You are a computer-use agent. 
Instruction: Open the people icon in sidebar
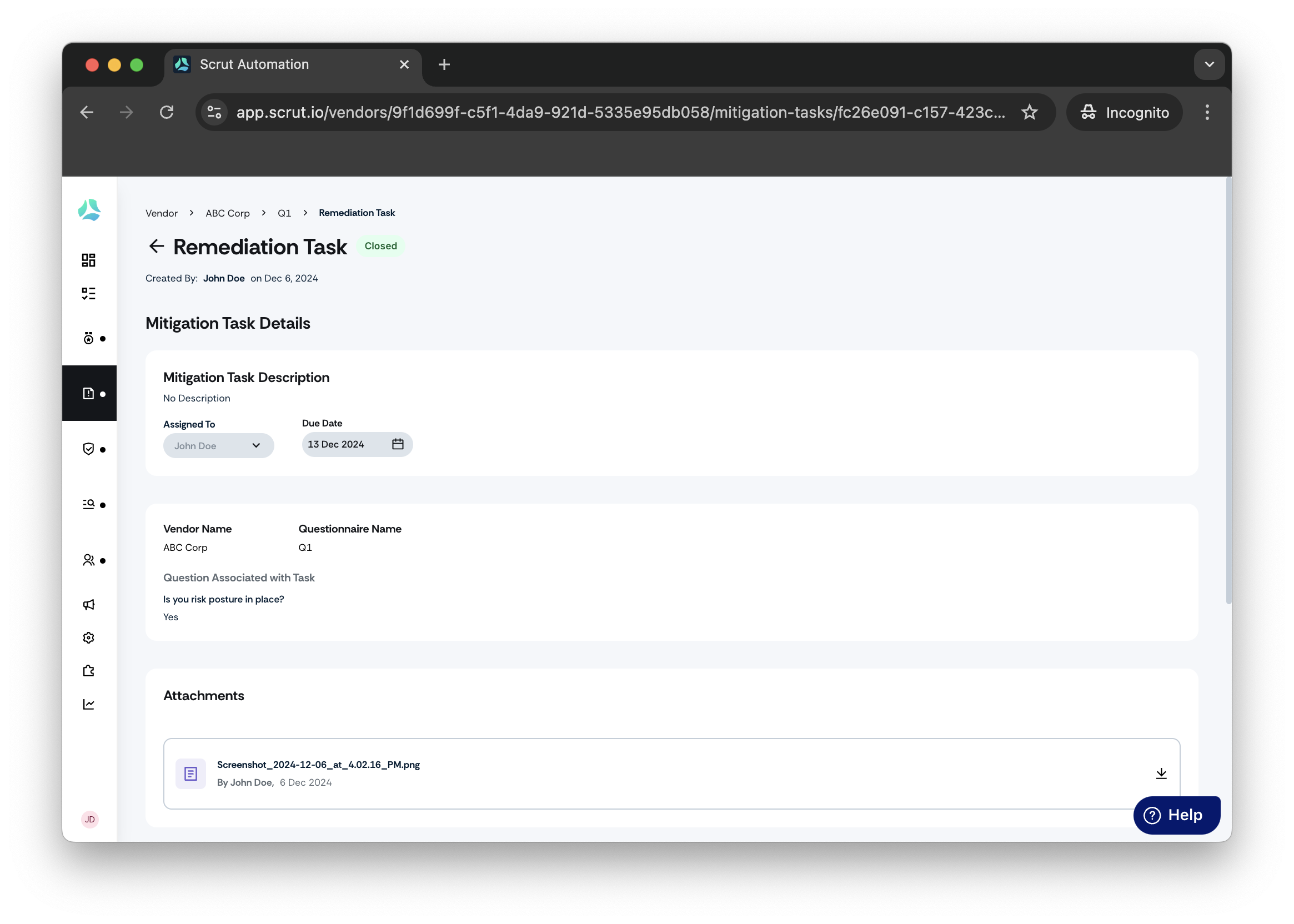click(x=88, y=560)
